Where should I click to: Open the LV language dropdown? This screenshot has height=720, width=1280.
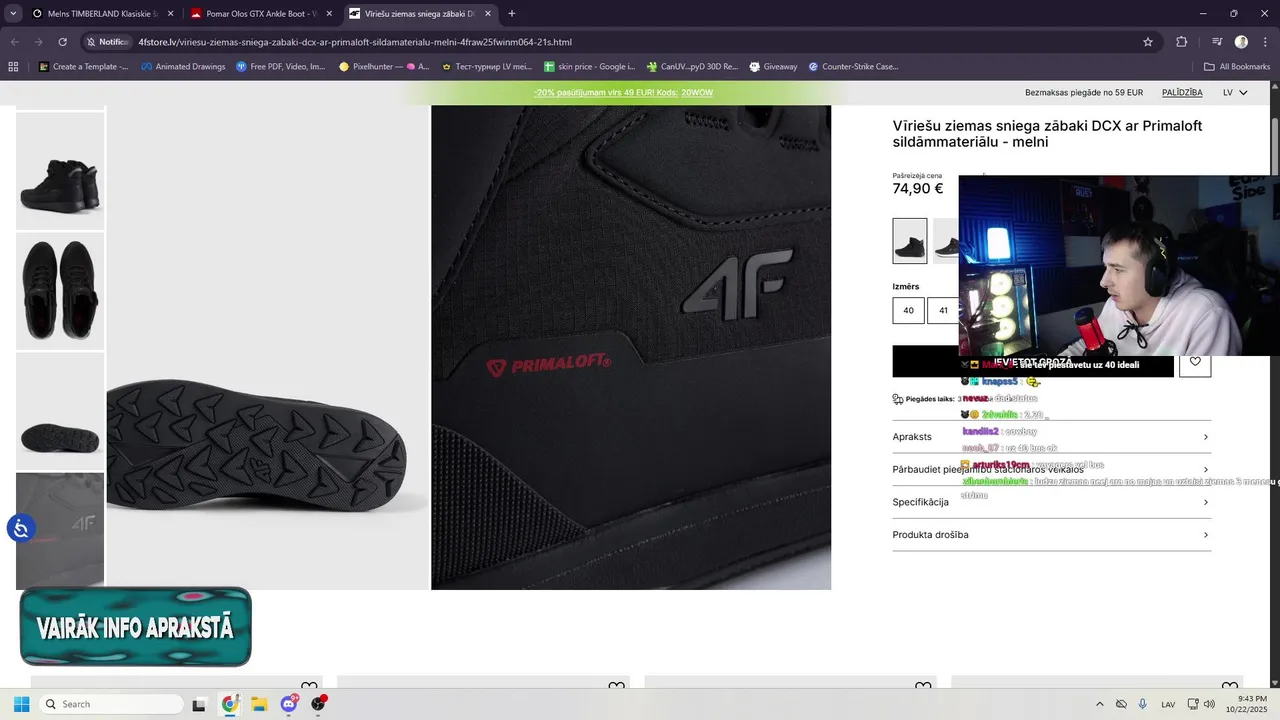(x=1235, y=92)
